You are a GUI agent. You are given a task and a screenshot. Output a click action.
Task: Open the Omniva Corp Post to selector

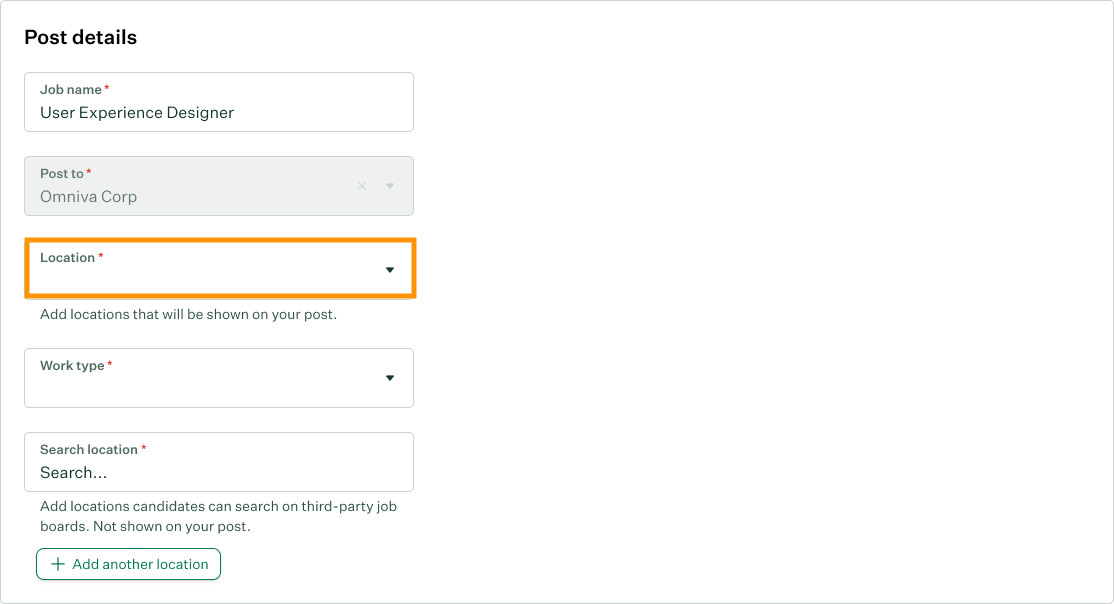[190, 197]
